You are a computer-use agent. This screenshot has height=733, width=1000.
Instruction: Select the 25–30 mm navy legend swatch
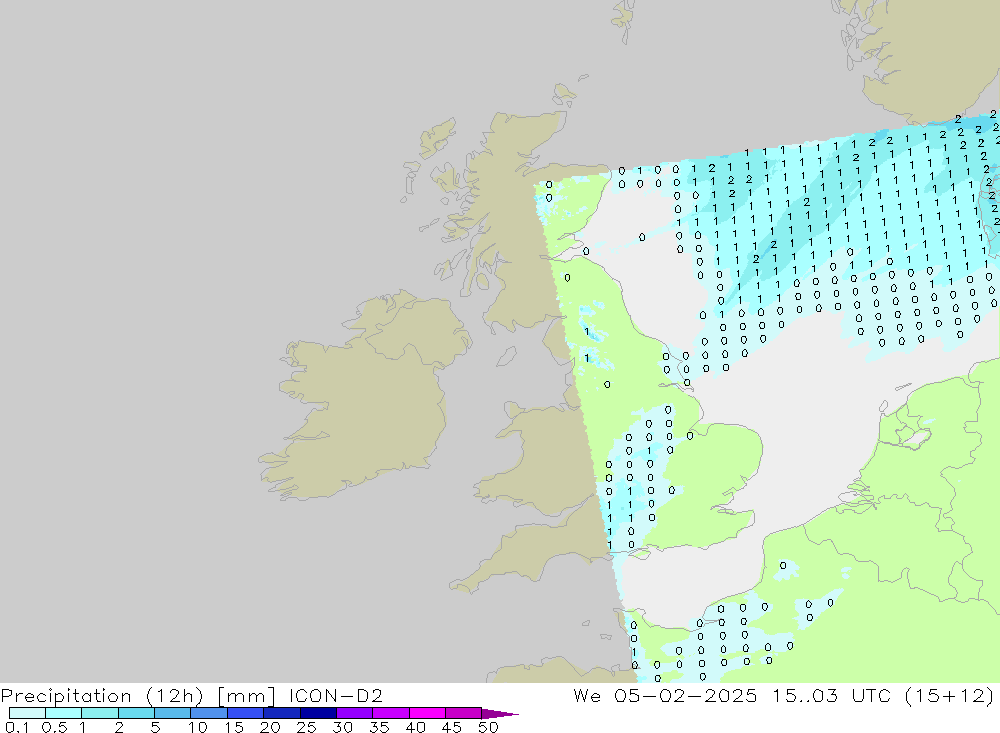[x=318, y=713]
